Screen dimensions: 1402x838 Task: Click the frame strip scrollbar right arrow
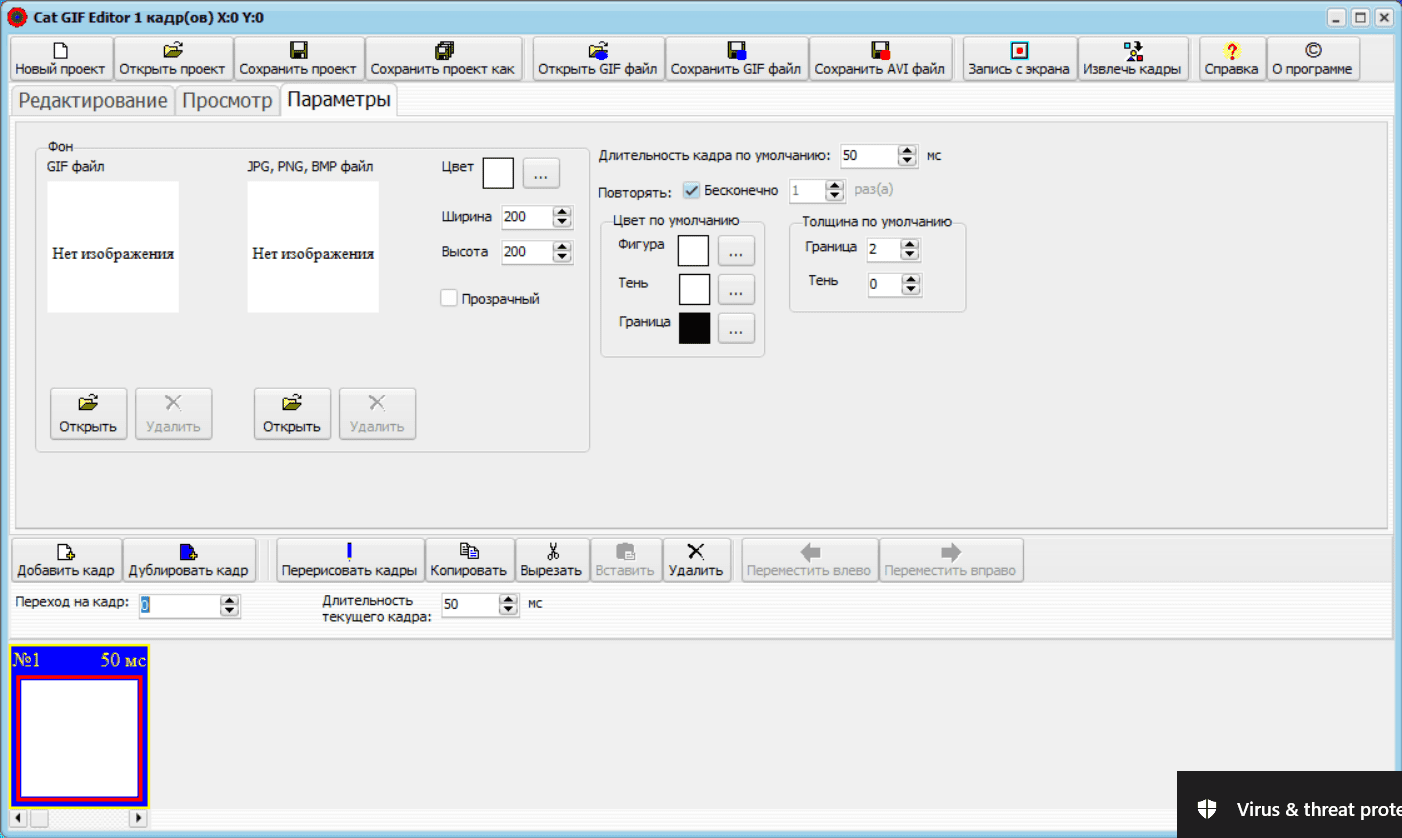(138, 819)
